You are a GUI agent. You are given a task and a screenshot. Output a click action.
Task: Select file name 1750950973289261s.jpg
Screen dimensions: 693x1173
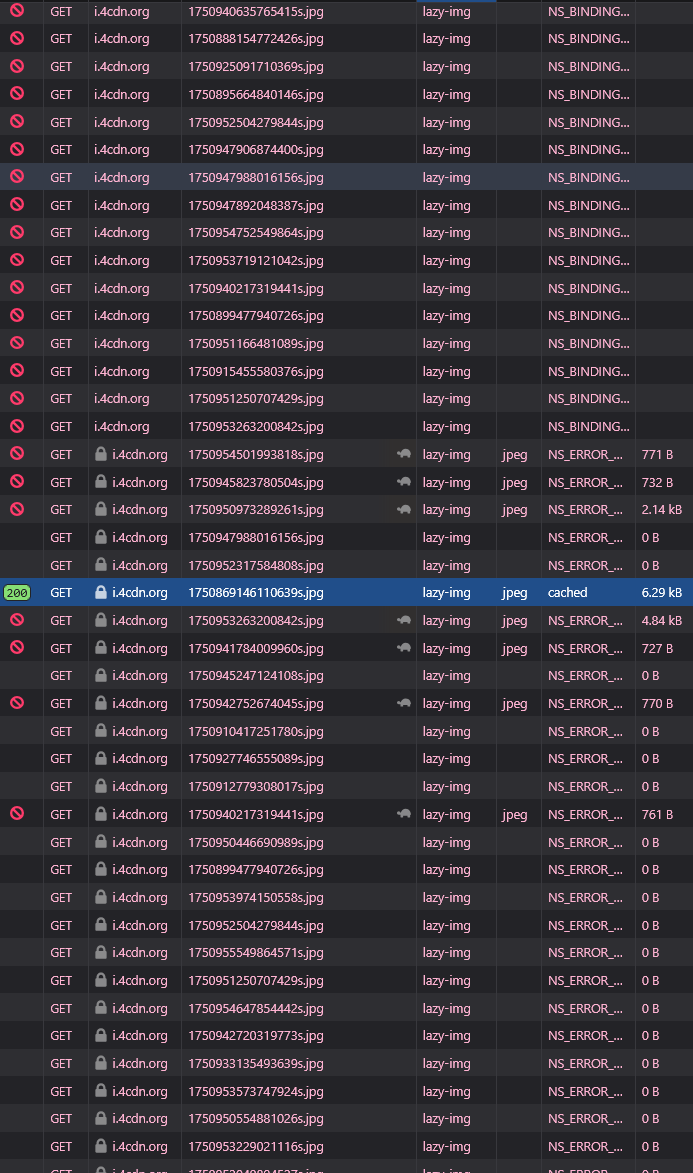(x=256, y=509)
